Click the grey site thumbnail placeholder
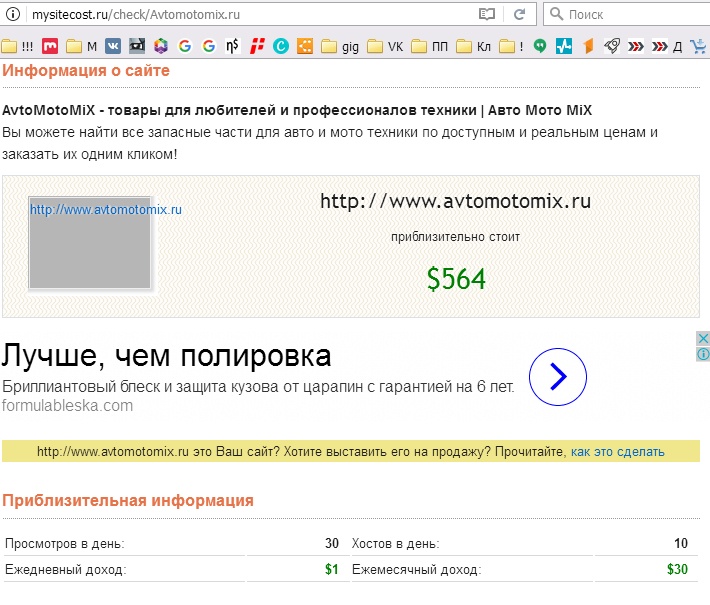Image resolution: width=710 pixels, height=605 pixels. [x=89, y=242]
